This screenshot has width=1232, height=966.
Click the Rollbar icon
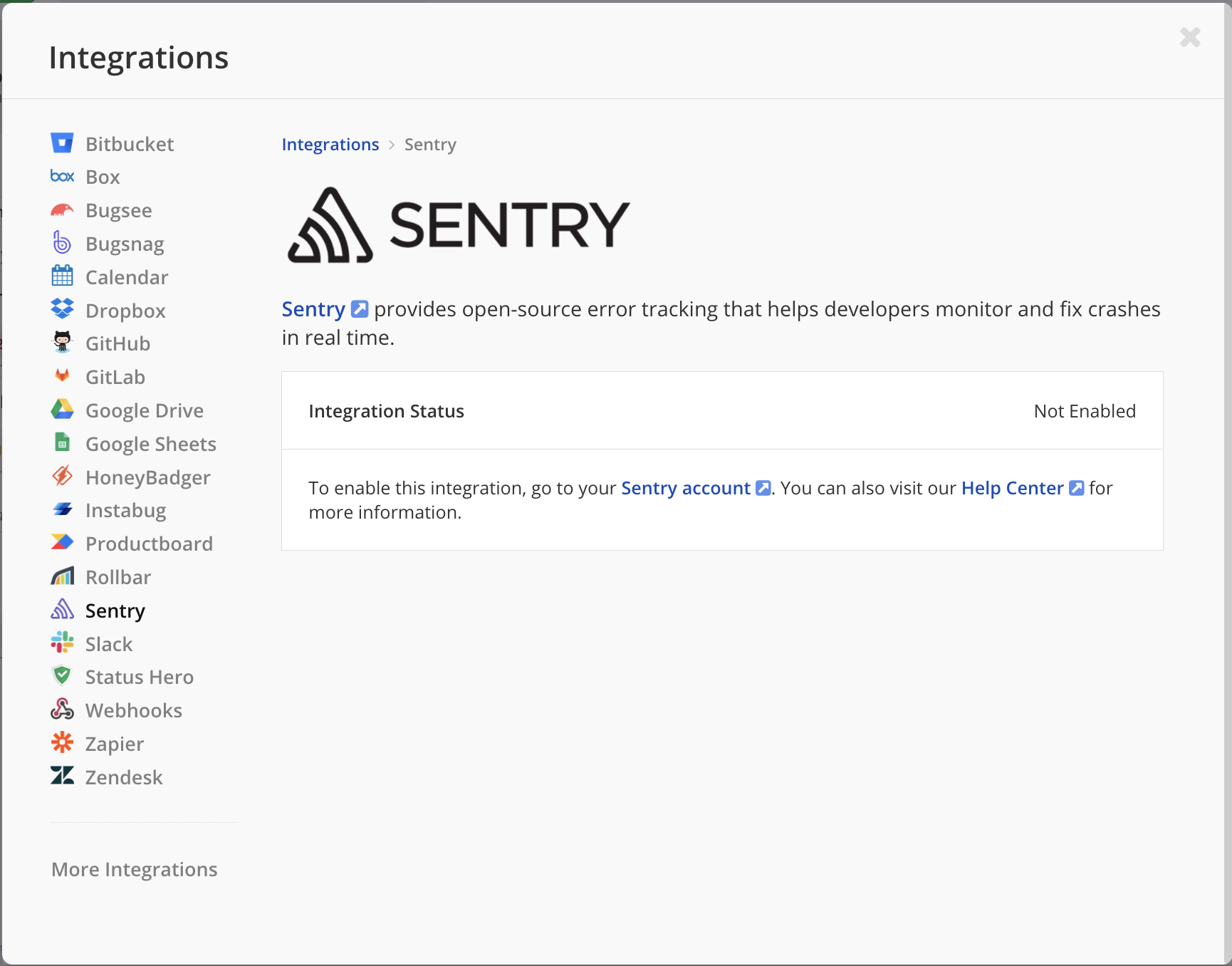coord(62,576)
